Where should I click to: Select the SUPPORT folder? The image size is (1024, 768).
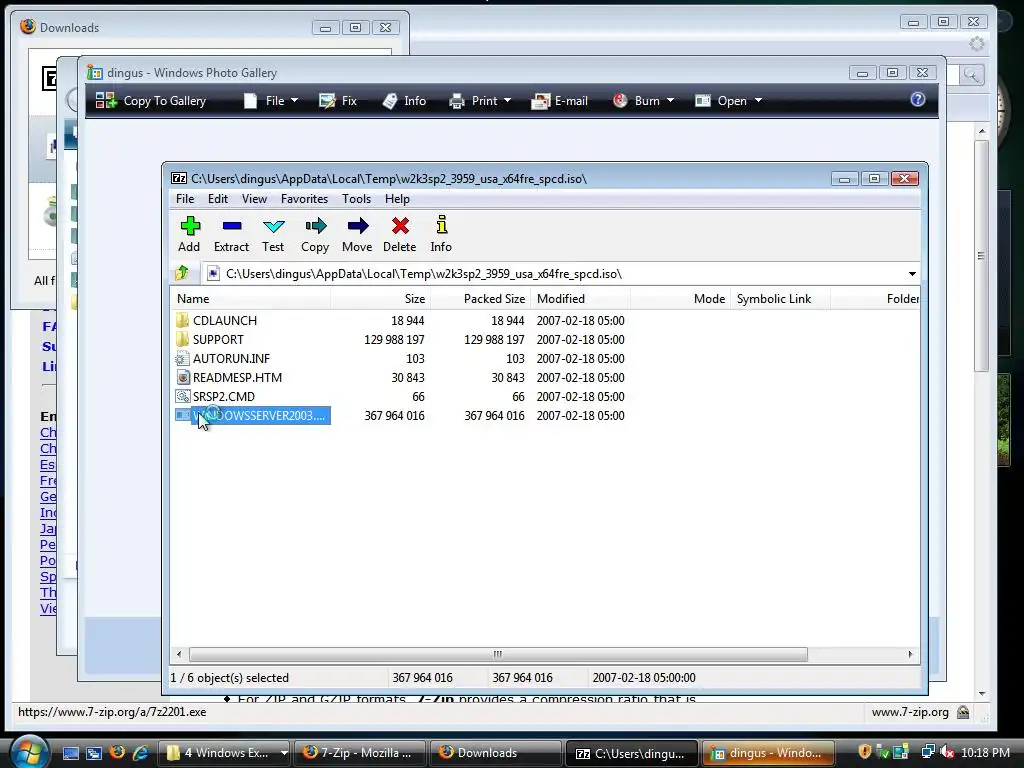tap(218, 340)
